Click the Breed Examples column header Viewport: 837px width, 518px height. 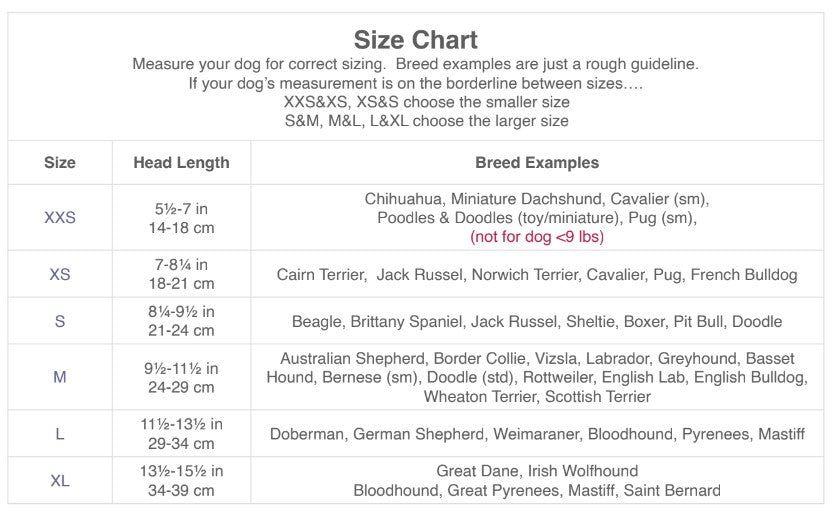pyautogui.click(x=537, y=162)
